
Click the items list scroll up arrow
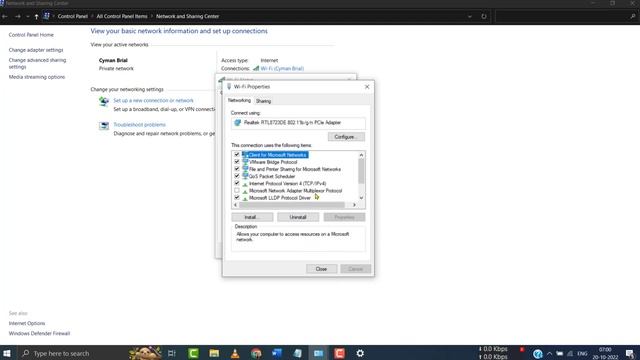(361, 155)
